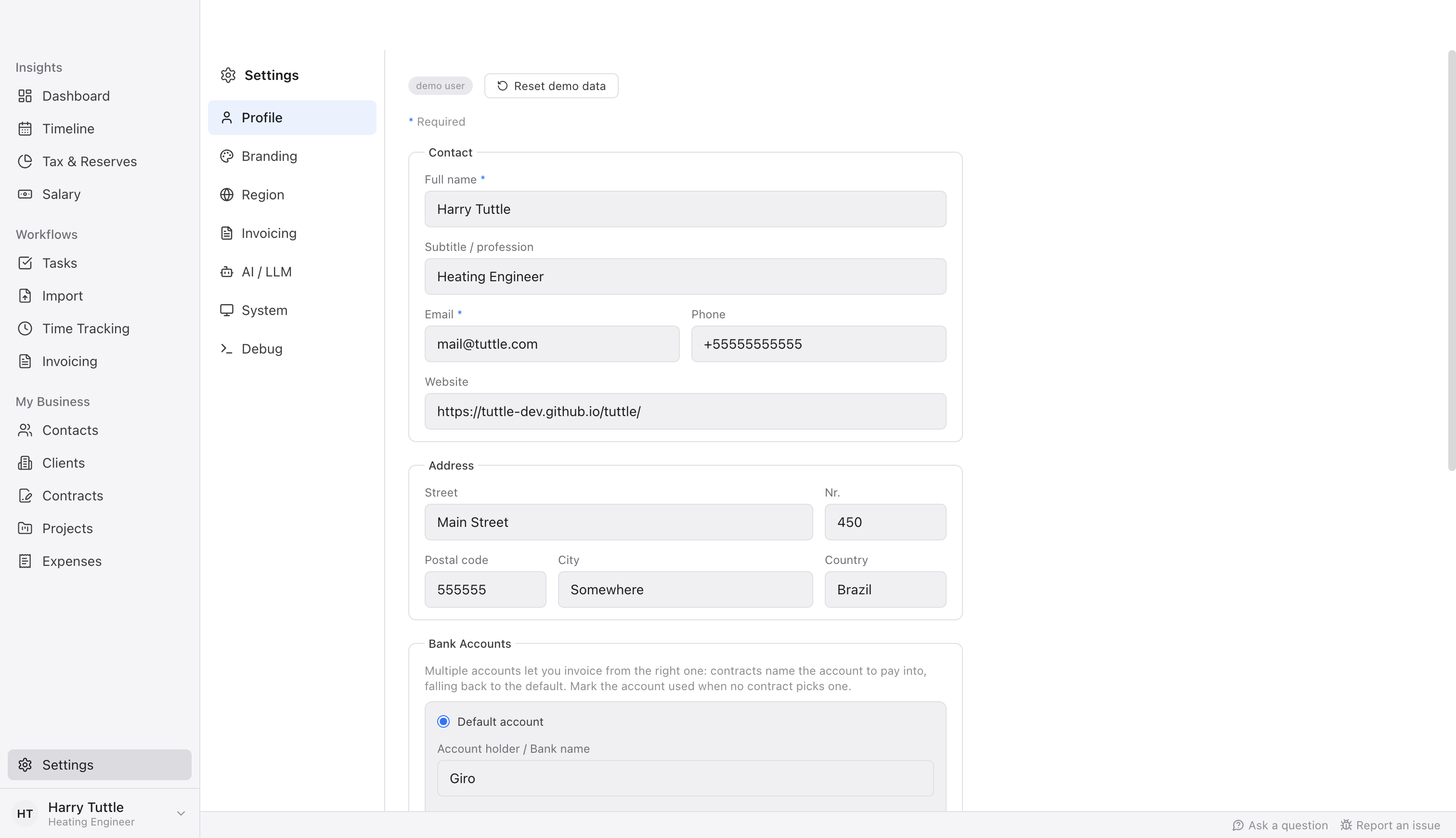Image resolution: width=1456 pixels, height=838 pixels.
Task: Click the Postal code field
Action: (x=485, y=589)
